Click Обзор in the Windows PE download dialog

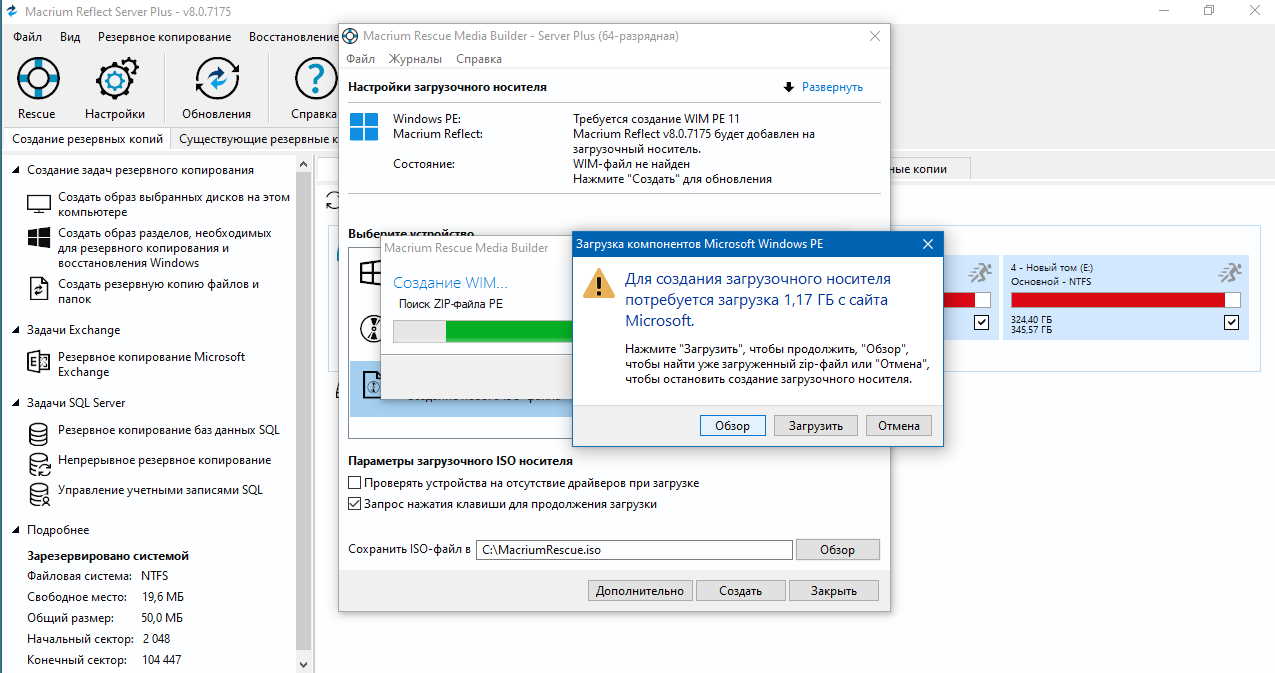pos(732,425)
